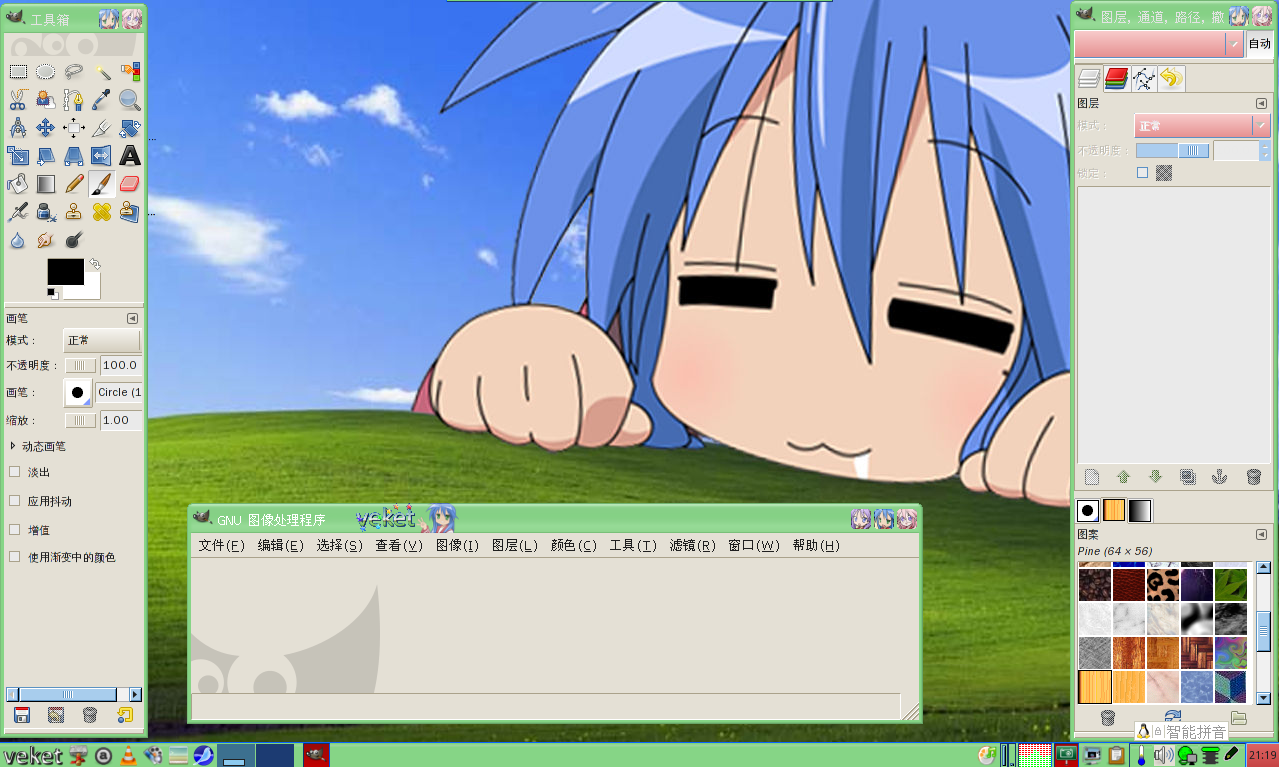Select the Blend gradient tool
Image resolution: width=1279 pixels, height=767 pixels.
45,183
